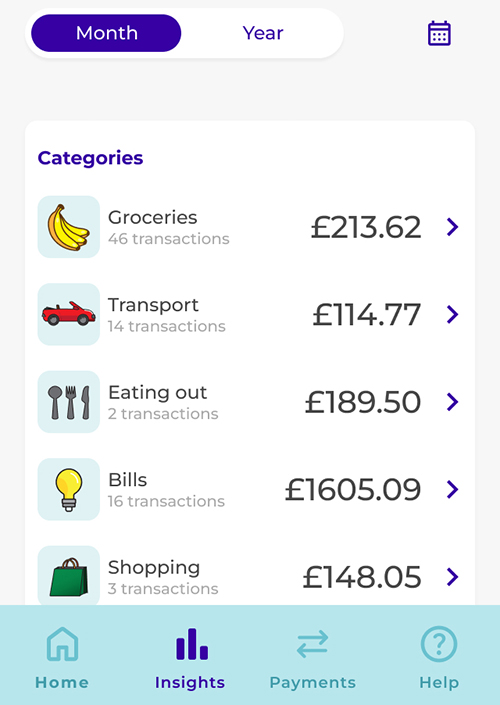Image resolution: width=500 pixels, height=705 pixels.
Task: Tap the green bag Shopping icon
Action: pyautogui.click(x=68, y=576)
